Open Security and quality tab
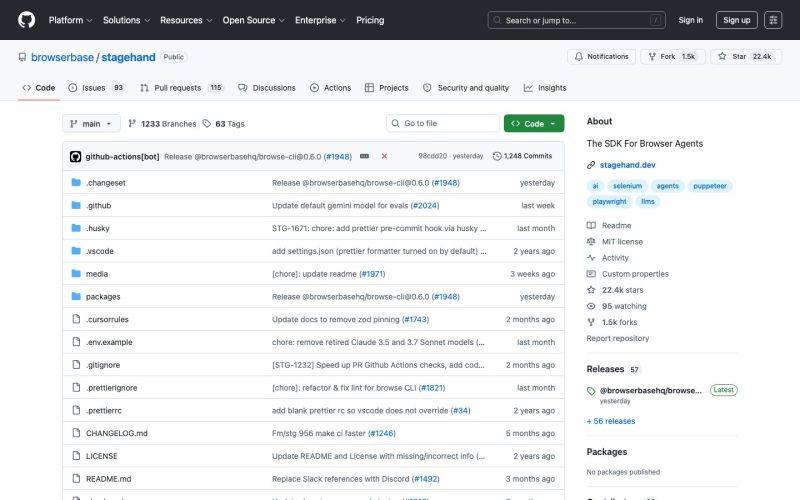This screenshot has height=500, width=800. point(466,88)
